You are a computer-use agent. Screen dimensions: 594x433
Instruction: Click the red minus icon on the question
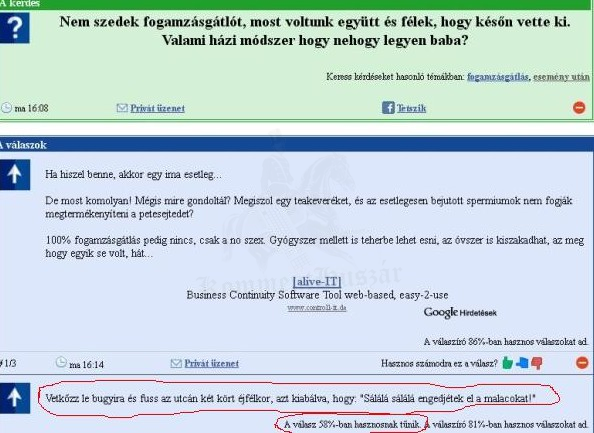coord(579,108)
